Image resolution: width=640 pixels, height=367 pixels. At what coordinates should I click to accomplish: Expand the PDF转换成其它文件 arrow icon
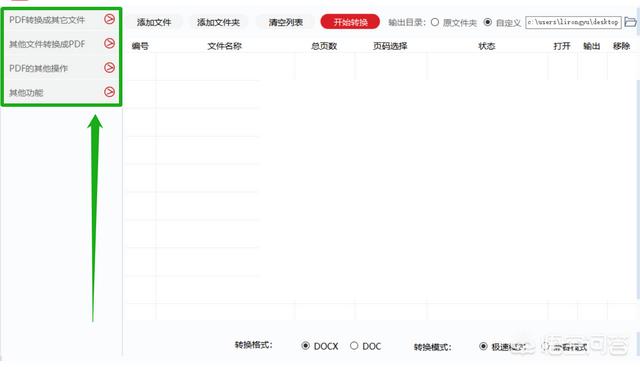point(109,19)
